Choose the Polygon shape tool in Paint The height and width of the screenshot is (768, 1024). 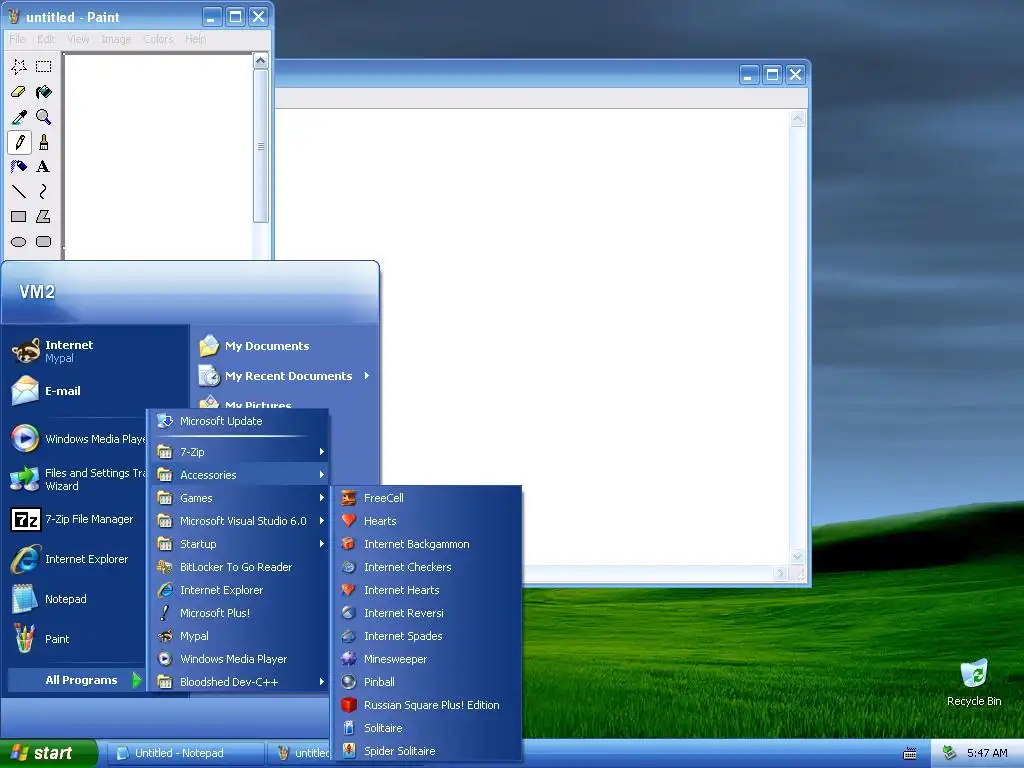click(x=44, y=216)
